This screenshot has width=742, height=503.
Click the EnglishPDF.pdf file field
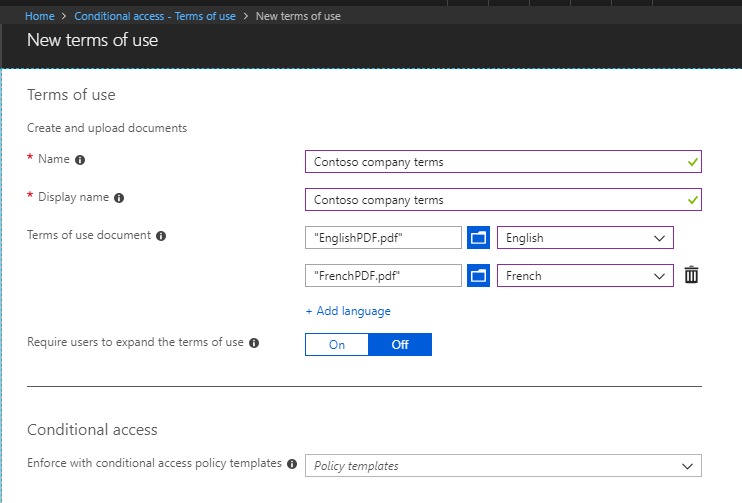click(x=384, y=238)
